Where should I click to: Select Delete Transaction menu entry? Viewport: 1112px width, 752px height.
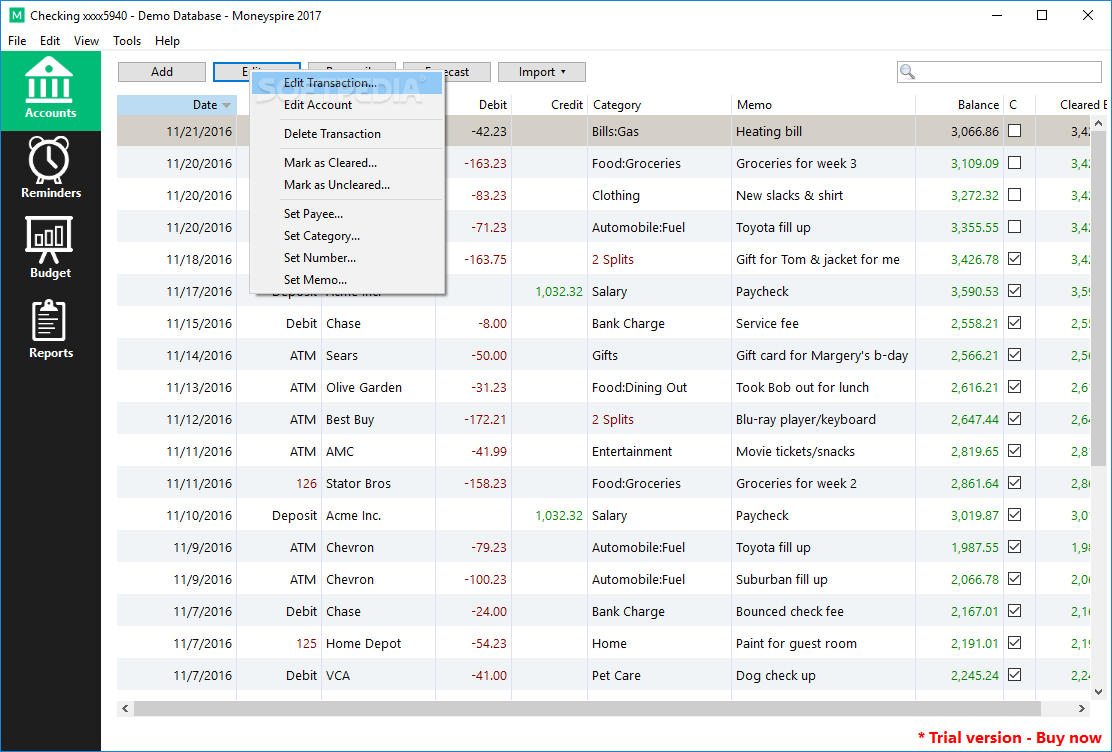(x=347, y=134)
